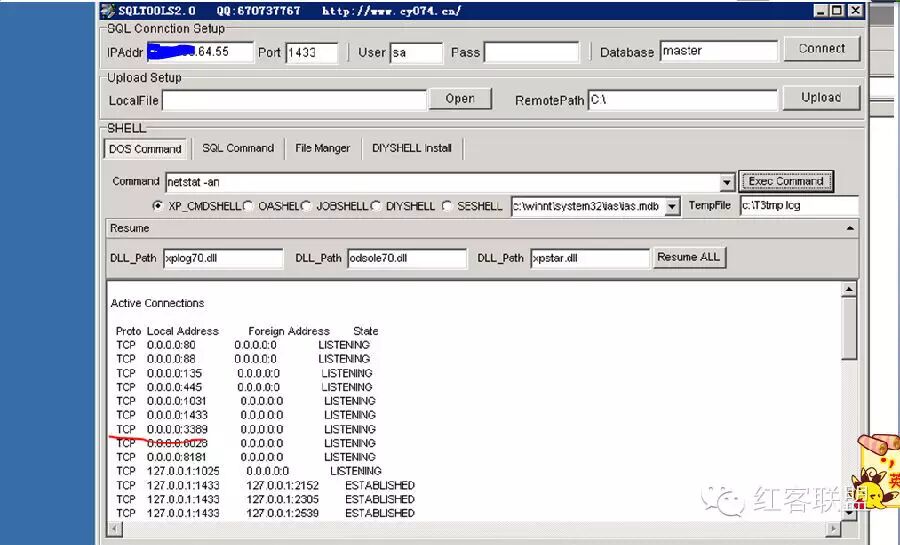The height and width of the screenshot is (545, 900).
Task: Select the JOBSHELL radio button
Action: [x=307, y=205]
